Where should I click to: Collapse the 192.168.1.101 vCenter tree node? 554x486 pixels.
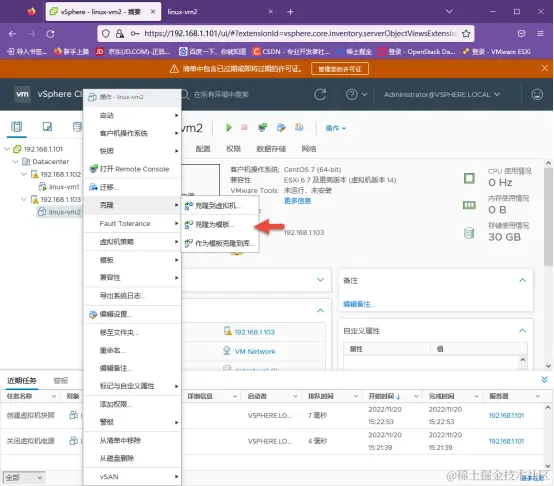pos(7,149)
